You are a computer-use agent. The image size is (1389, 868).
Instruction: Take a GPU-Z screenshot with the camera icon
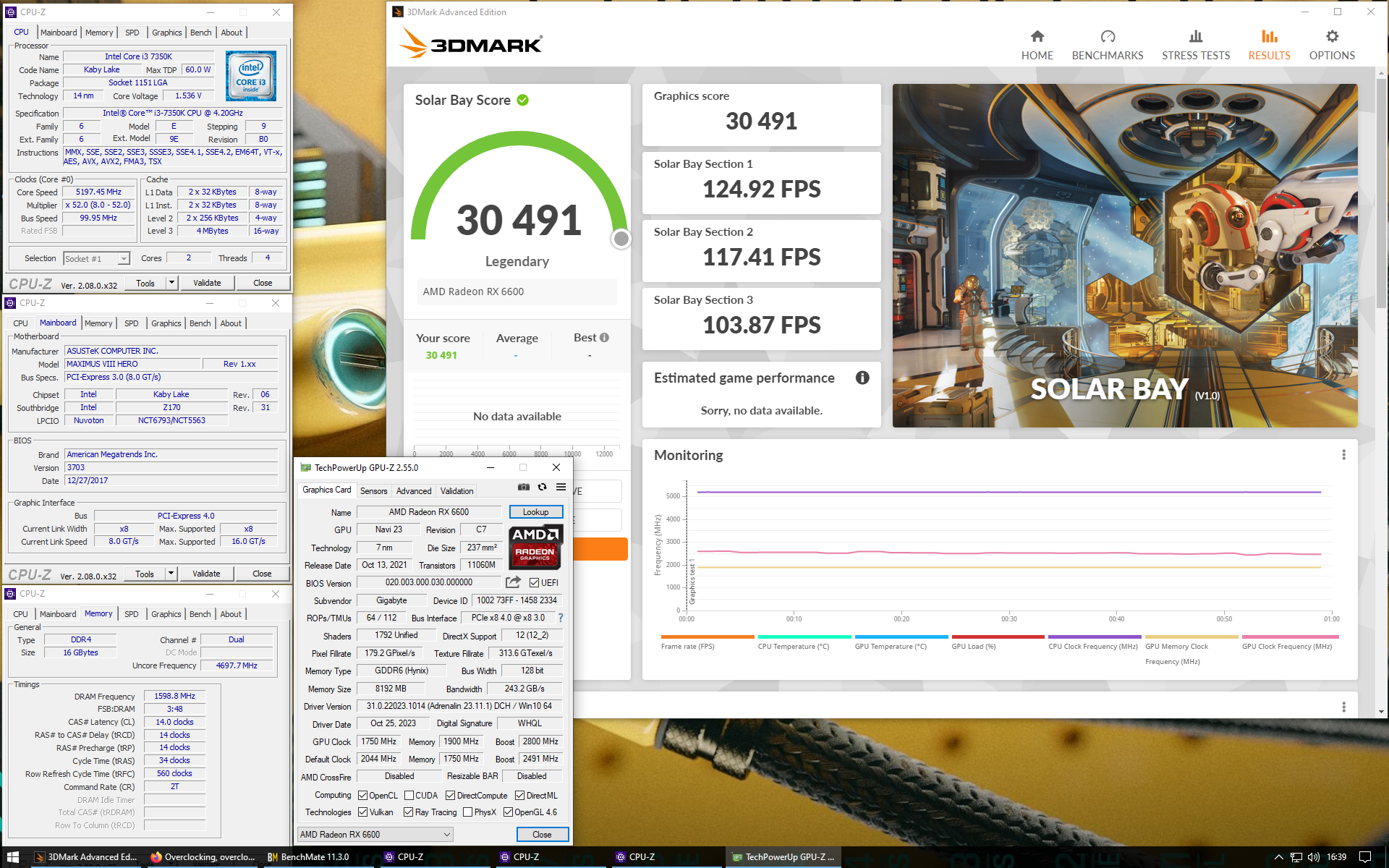(524, 488)
